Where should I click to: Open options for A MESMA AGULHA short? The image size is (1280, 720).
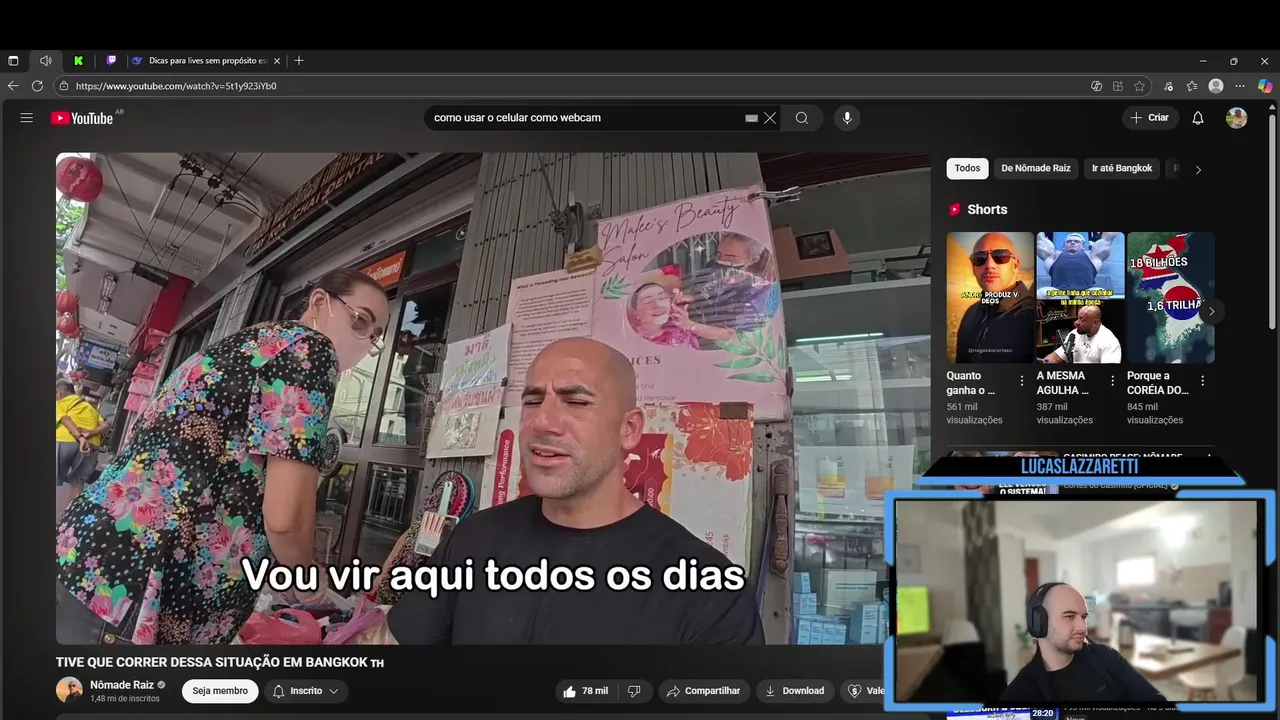pos(1112,381)
